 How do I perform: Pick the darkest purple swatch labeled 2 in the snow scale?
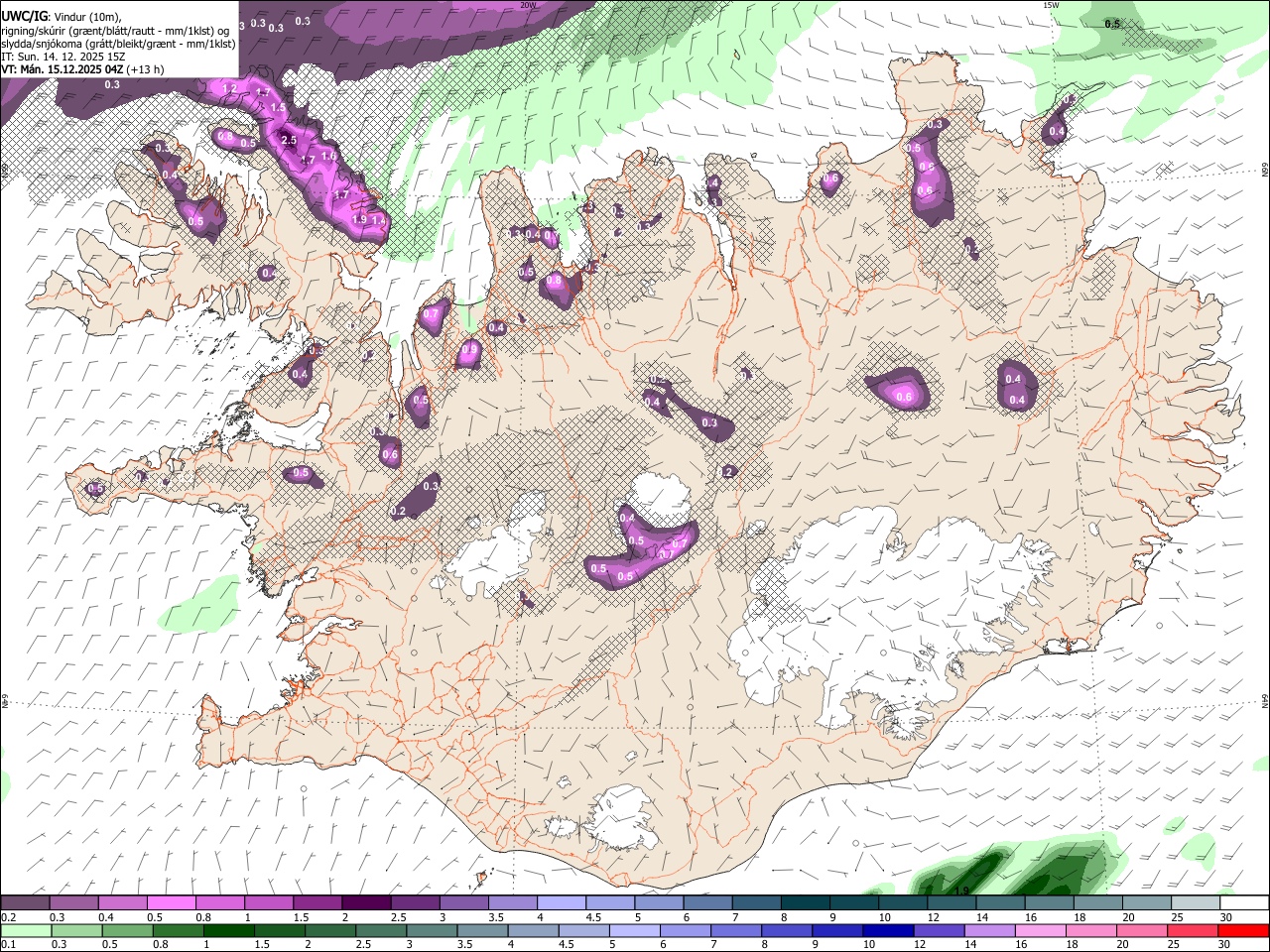pos(365,903)
